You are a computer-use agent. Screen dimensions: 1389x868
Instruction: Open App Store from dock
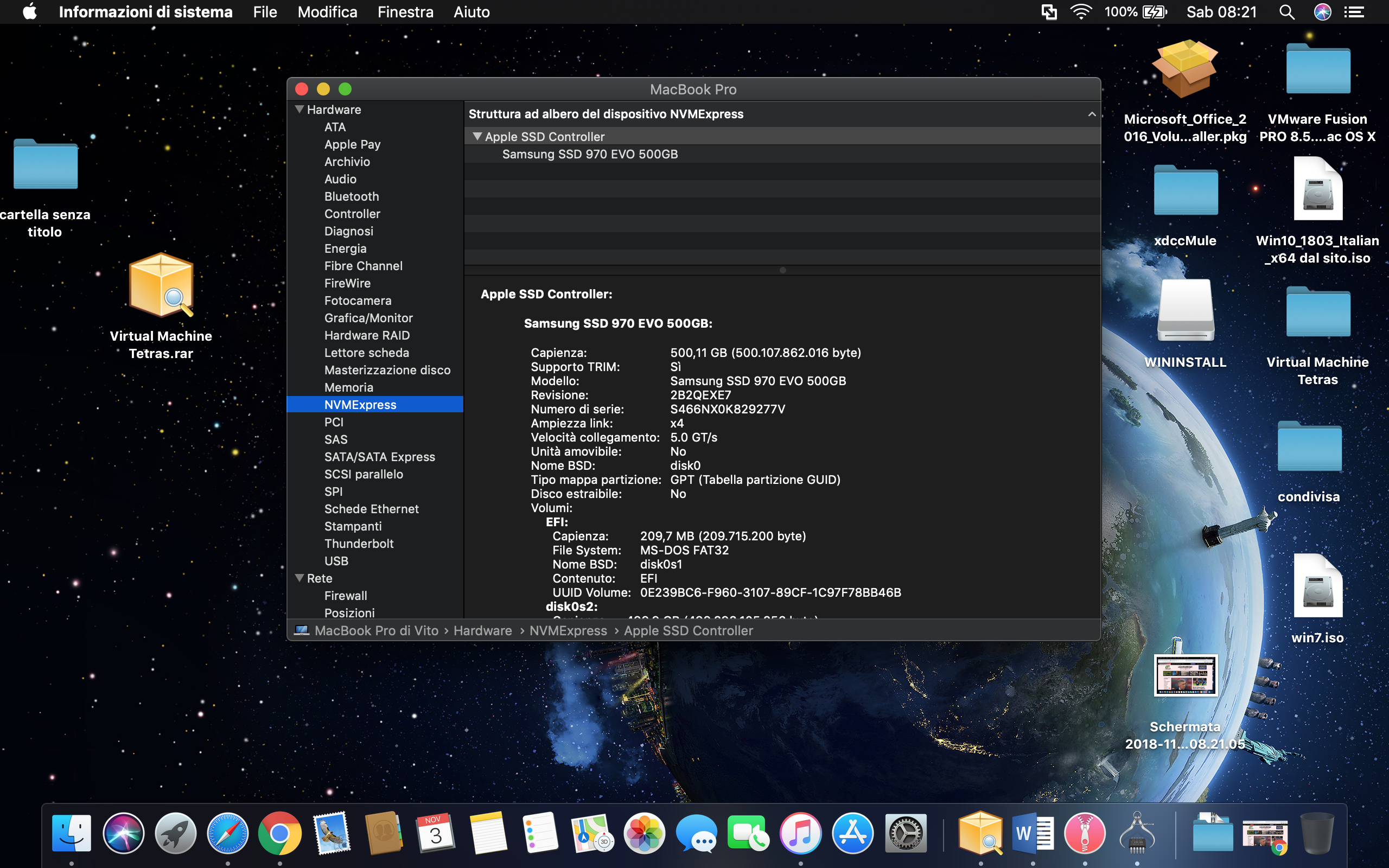click(855, 833)
